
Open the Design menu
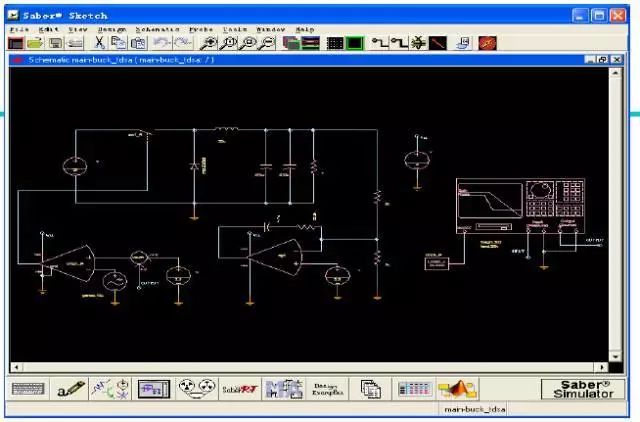tap(112, 29)
